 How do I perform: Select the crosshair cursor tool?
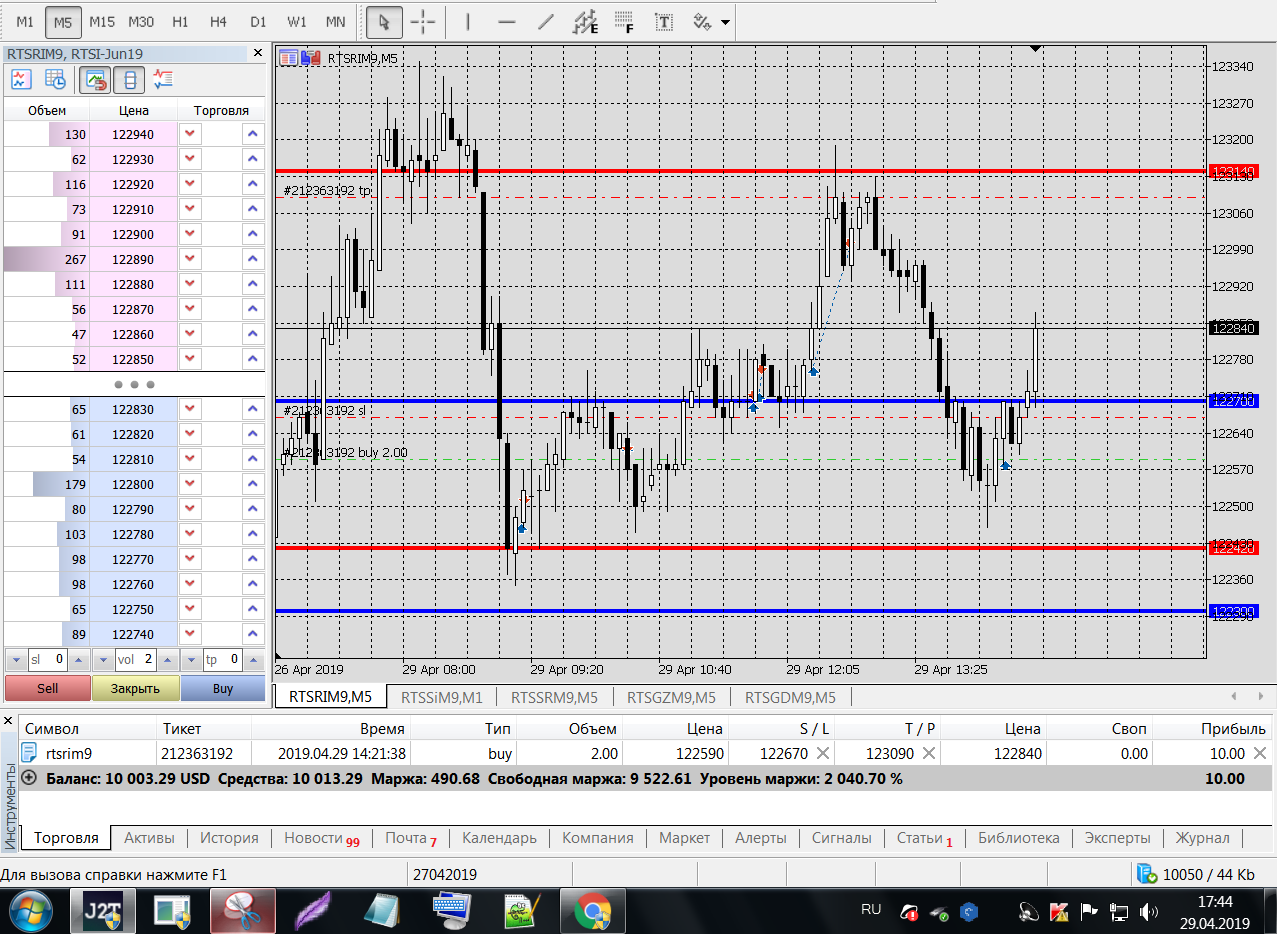click(x=423, y=21)
